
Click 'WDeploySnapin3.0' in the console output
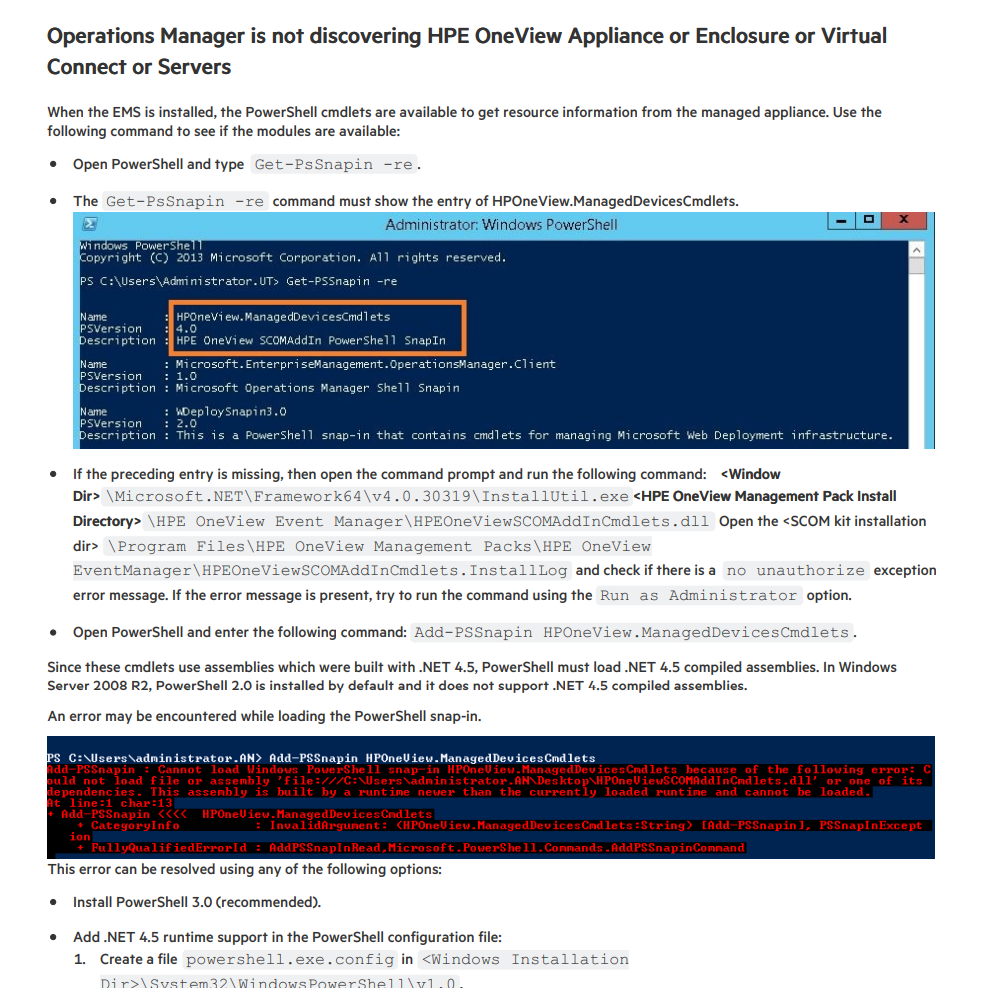click(231, 412)
